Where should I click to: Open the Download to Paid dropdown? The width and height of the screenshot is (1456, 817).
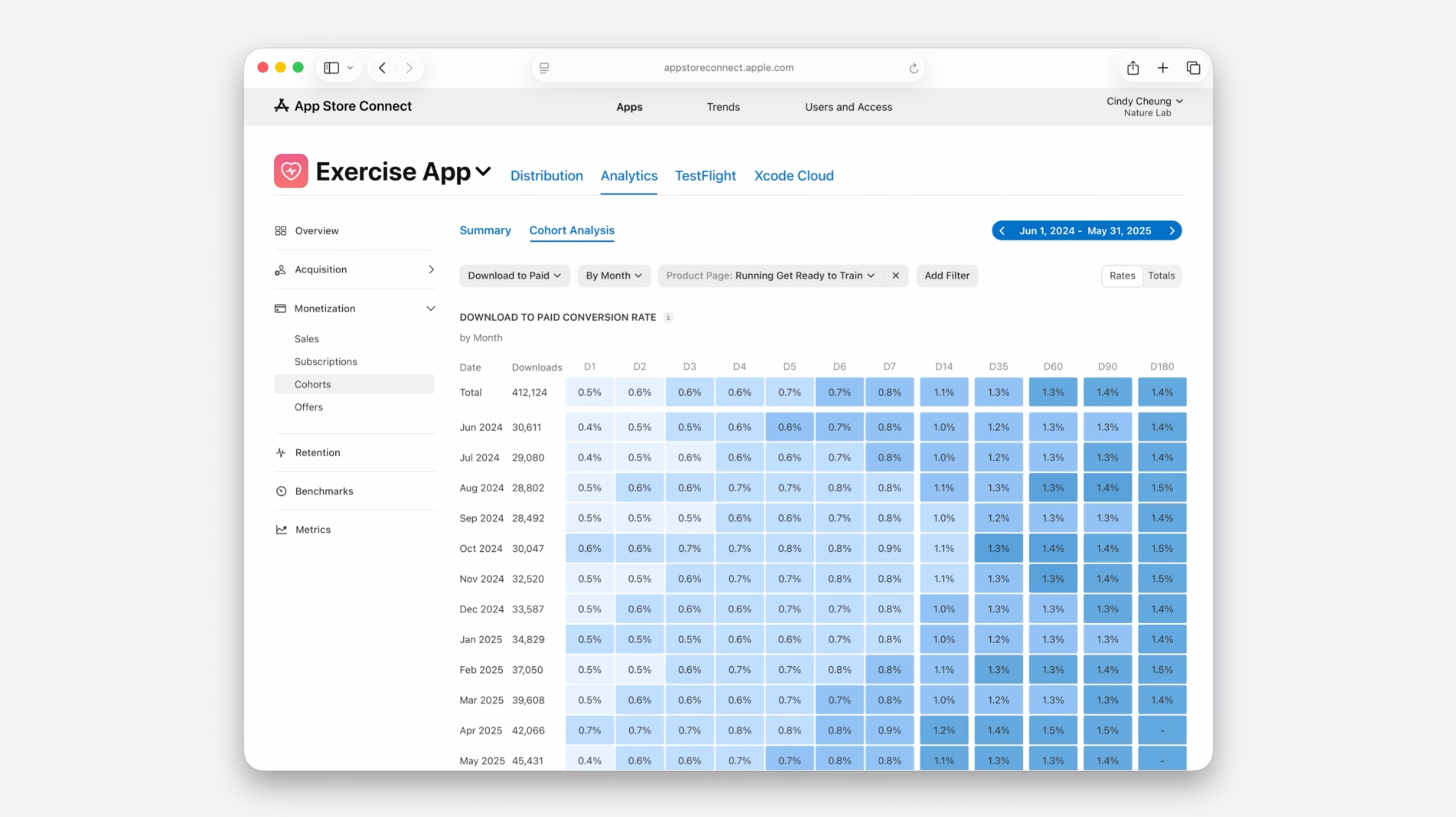point(514,276)
